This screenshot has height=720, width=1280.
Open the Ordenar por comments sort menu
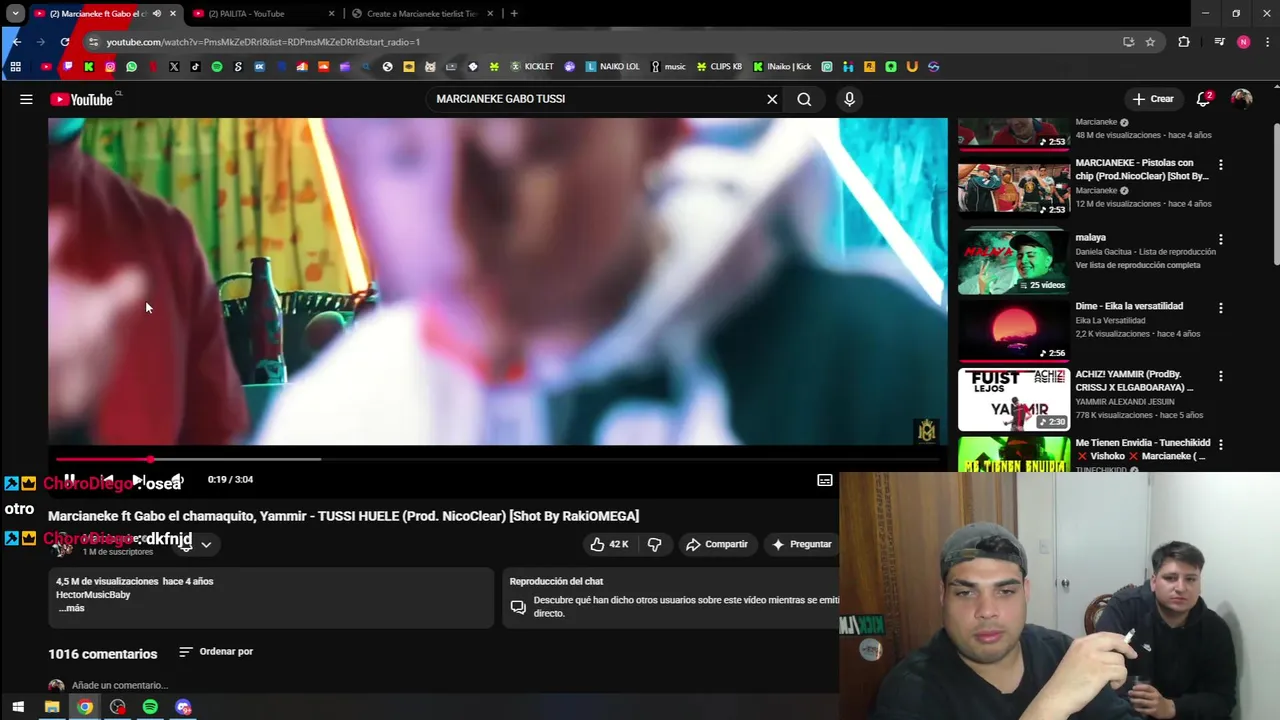(x=216, y=652)
